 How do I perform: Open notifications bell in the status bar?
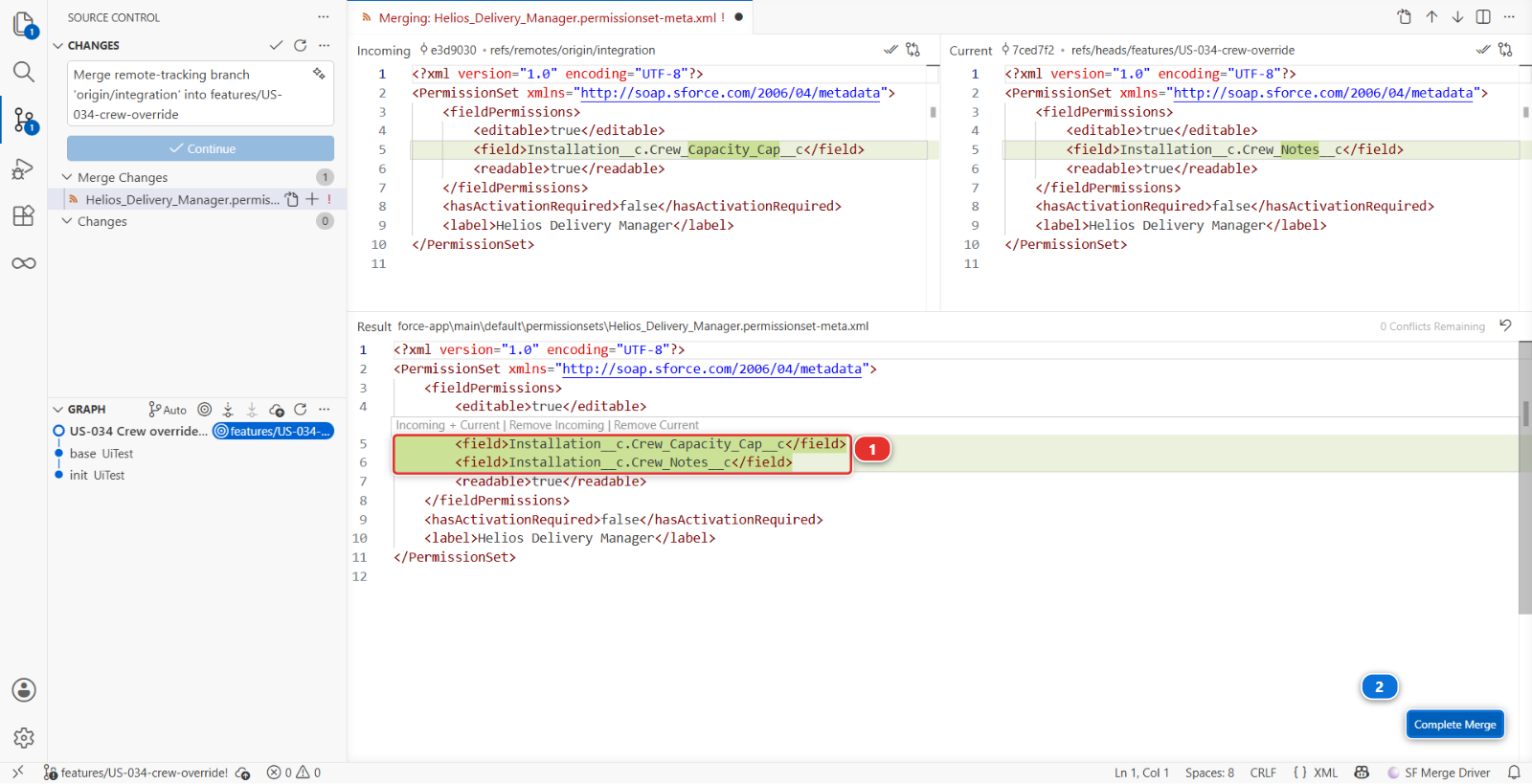(1514, 773)
